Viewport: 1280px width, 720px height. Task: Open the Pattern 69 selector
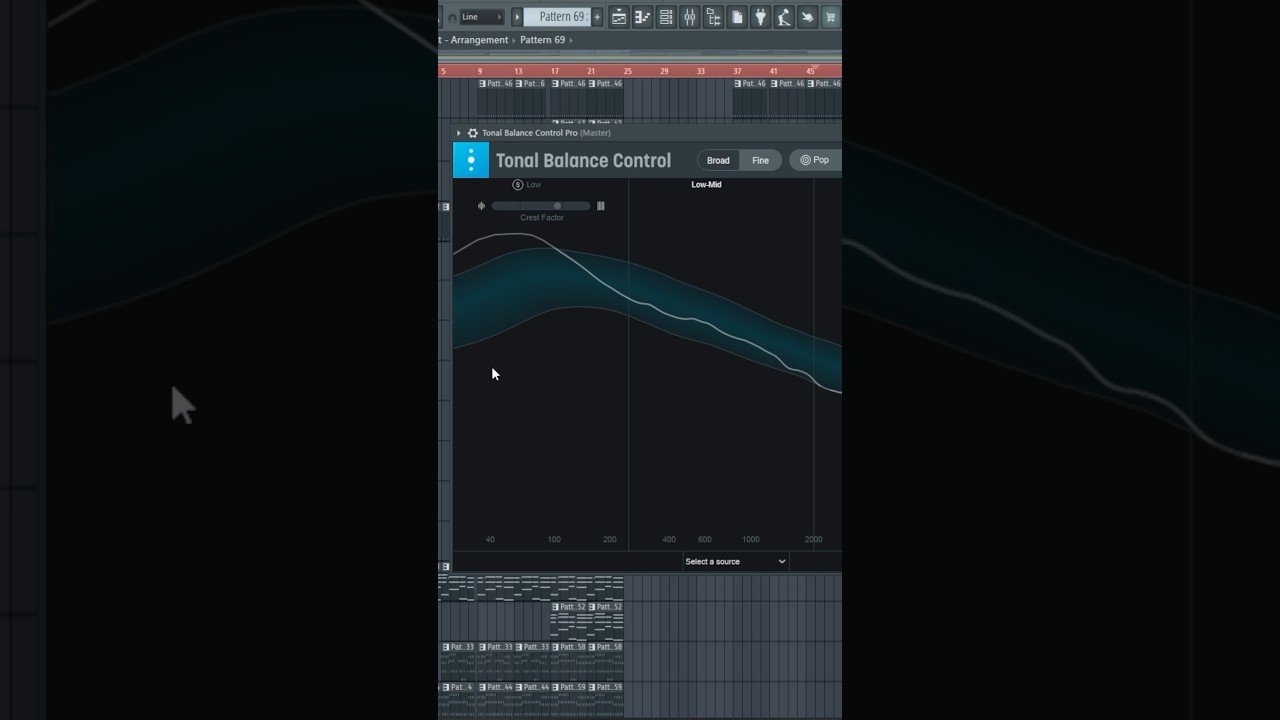[x=557, y=17]
